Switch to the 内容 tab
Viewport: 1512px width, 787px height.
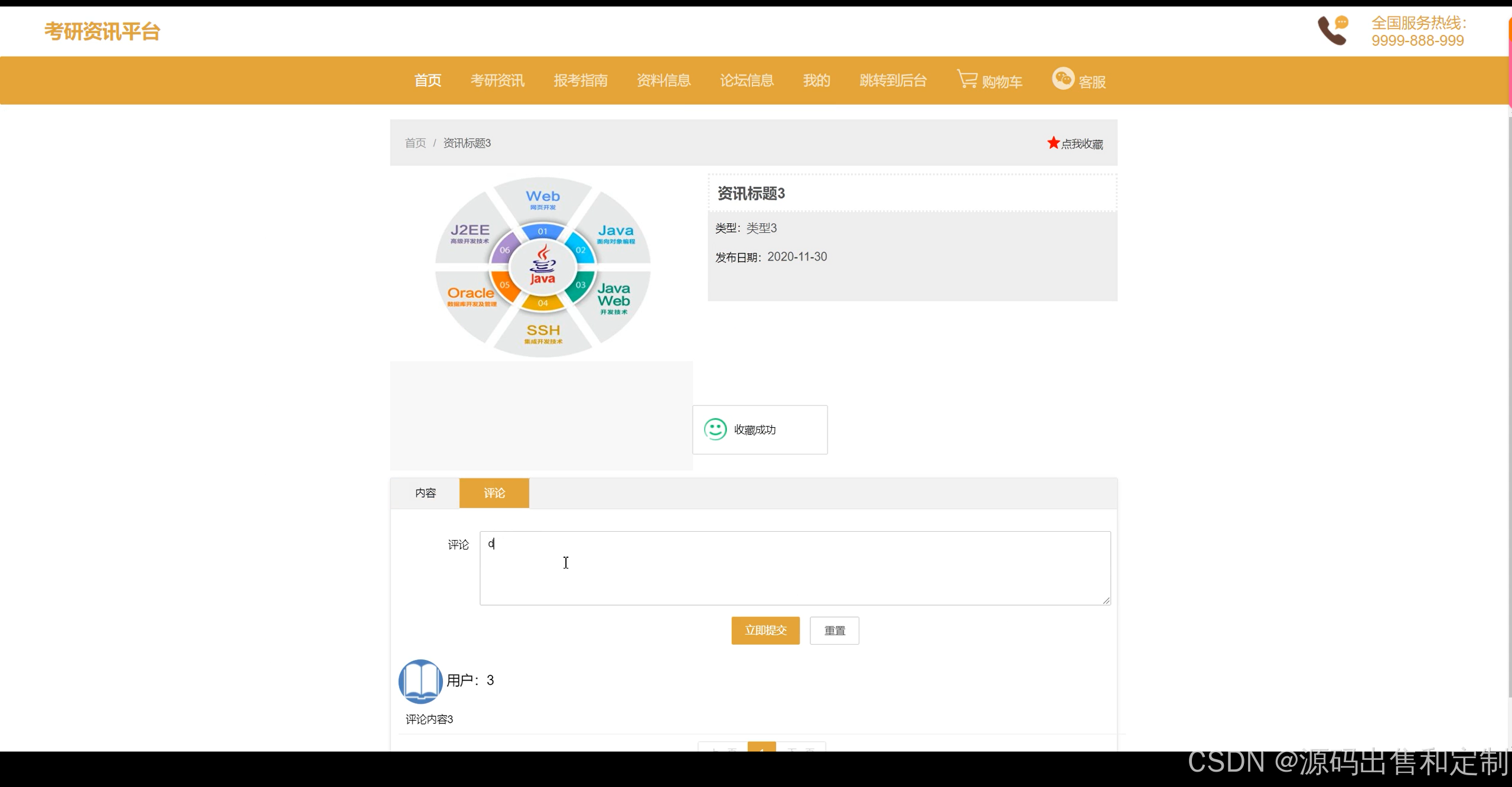pos(426,493)
